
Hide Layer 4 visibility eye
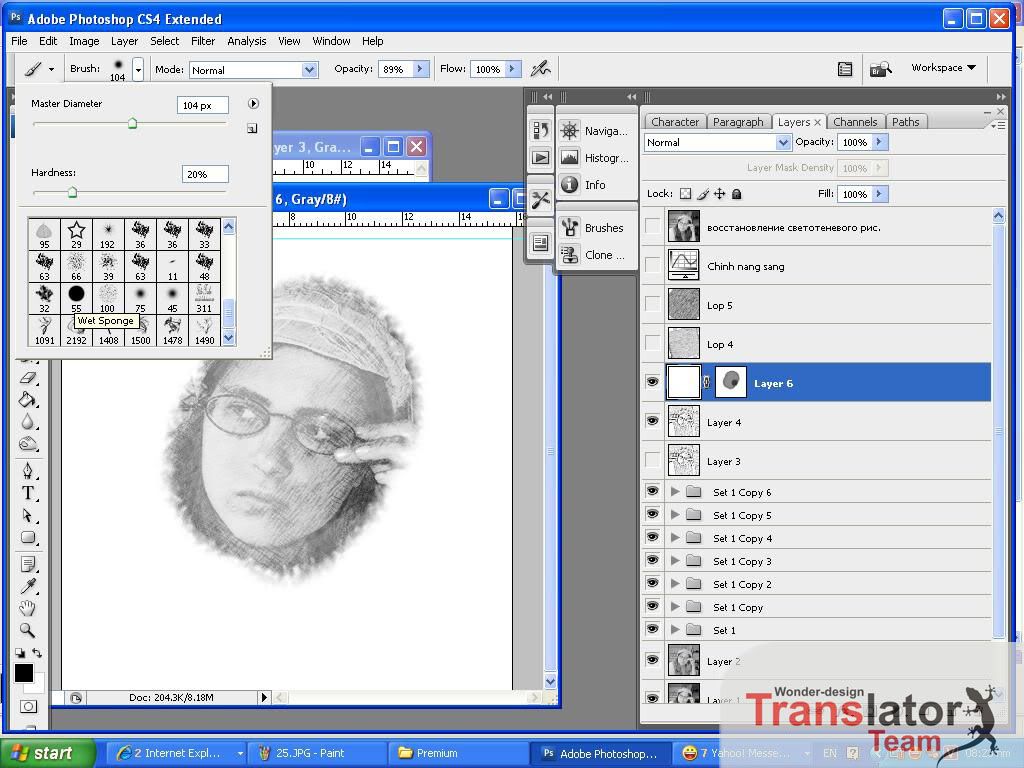pyautogui.click(x=652, y=421)
